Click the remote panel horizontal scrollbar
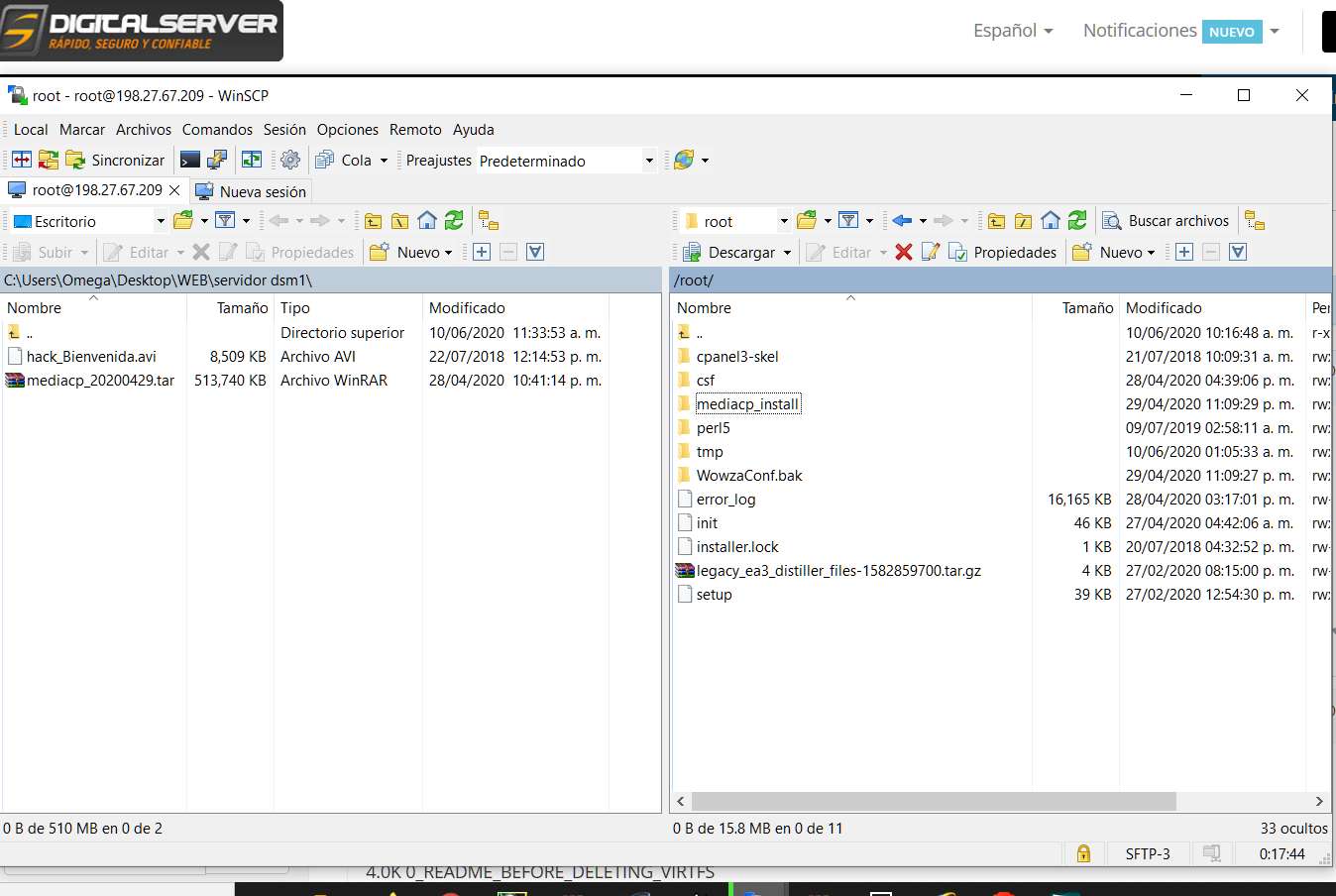Viewport: 1336px width, 896px height. pyautogui.click(x=933, y=801)
